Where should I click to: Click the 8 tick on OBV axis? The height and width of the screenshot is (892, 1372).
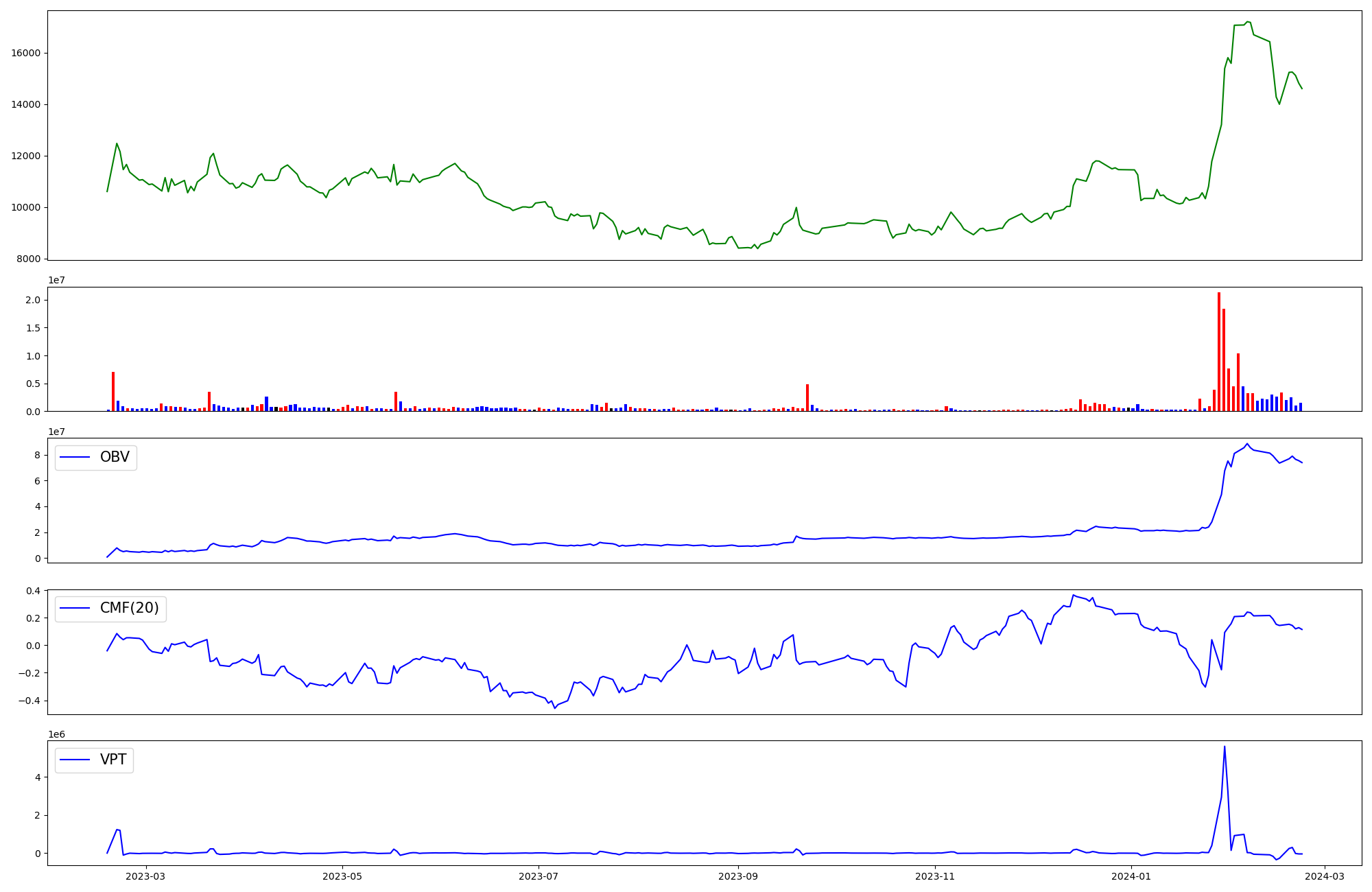pyautogui.click(x=38, y=455)
